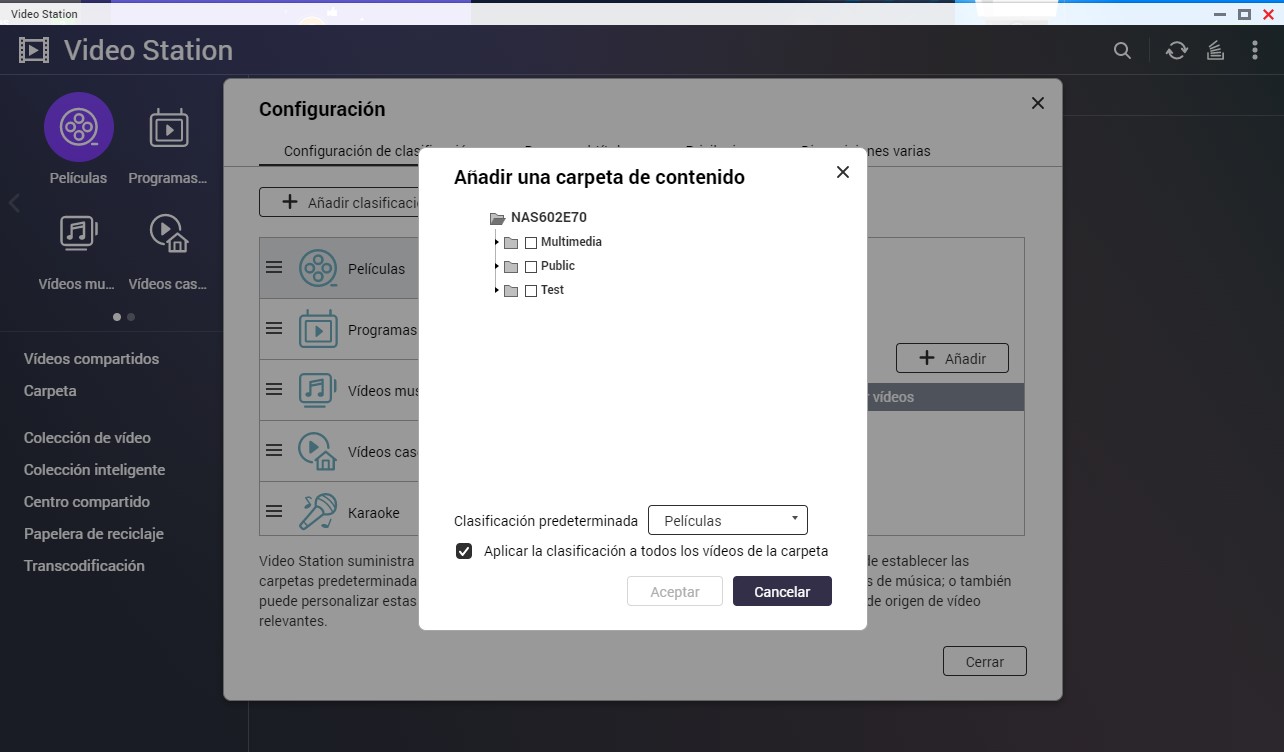Select the Vídeos musicales sidebar icon
This screenshot has width=1284, height=752.
pos(79,232)
